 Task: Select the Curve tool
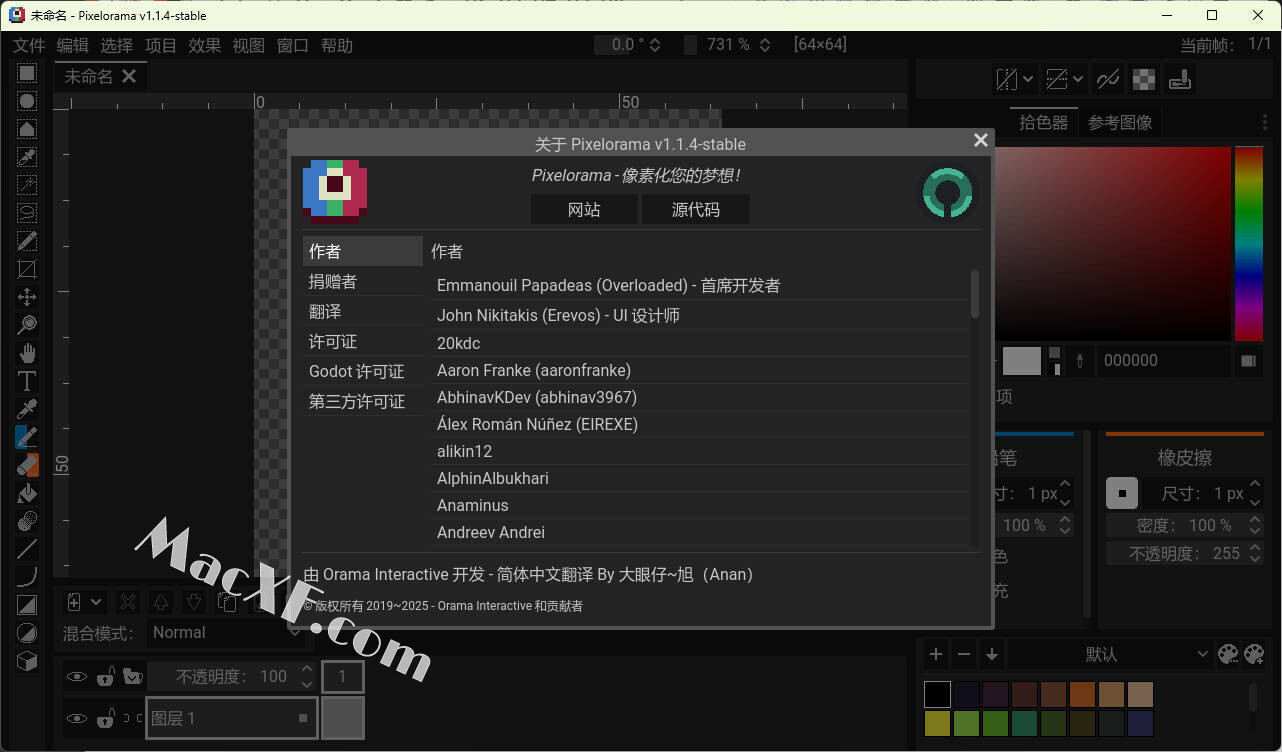(x=27, y=577)
